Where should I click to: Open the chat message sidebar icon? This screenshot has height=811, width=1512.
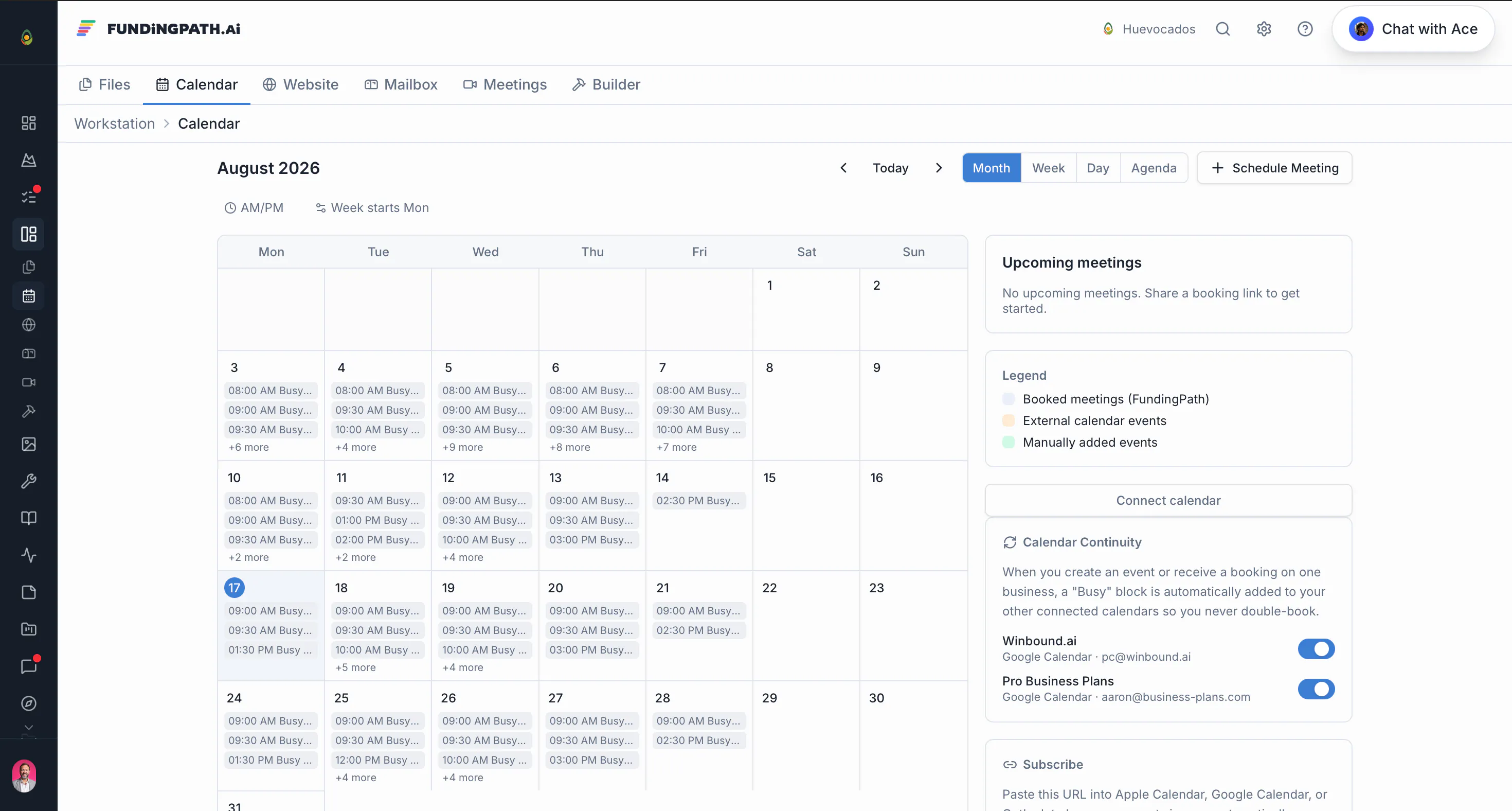pyautogui.click(x=28, y=666)
